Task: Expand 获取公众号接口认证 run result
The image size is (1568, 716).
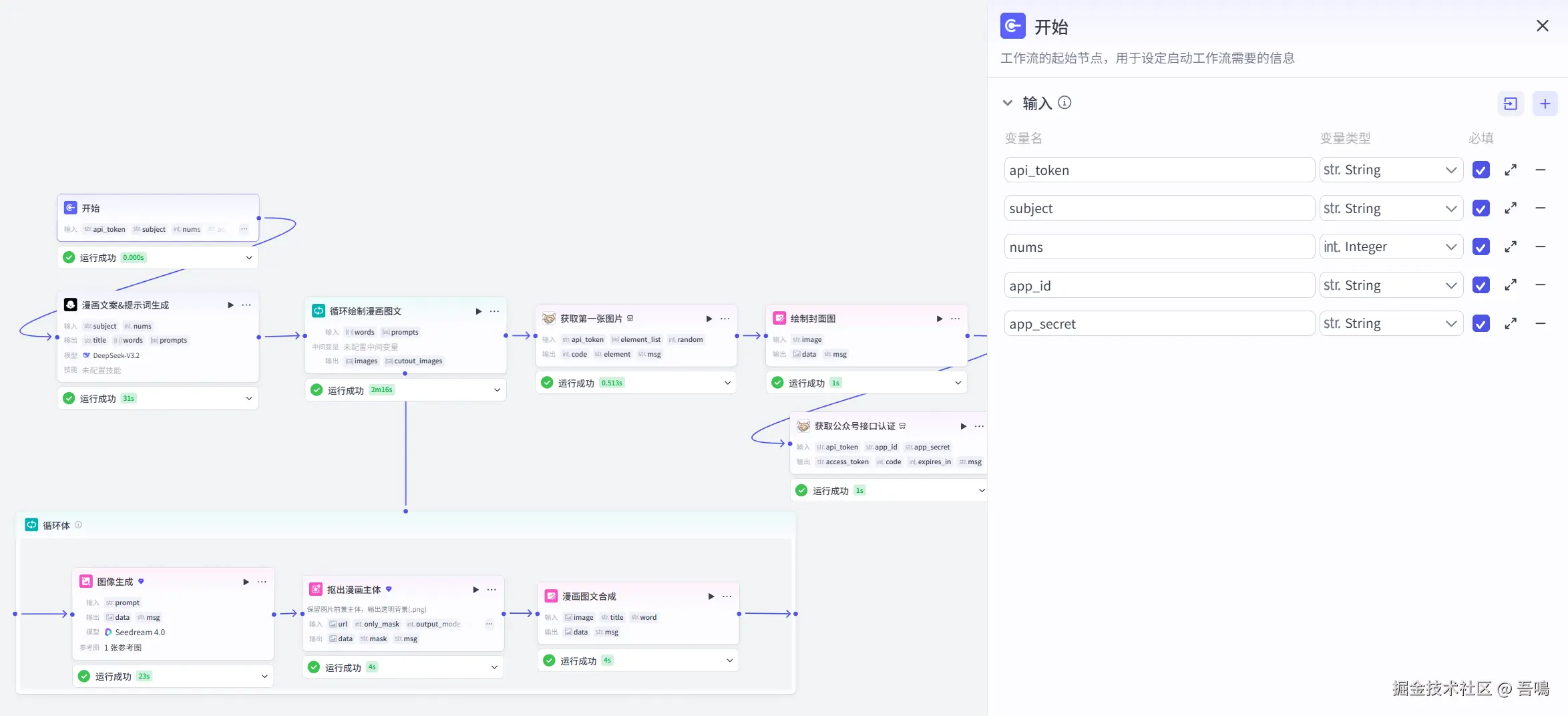Action: [x=982, y=491]
